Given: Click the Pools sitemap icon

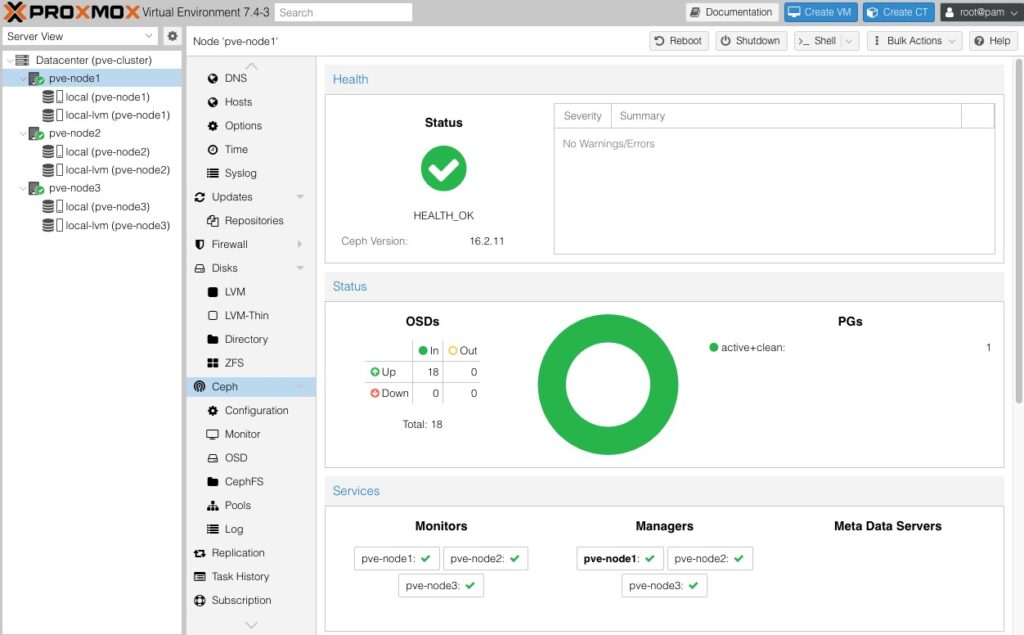Looking at the screenshot, I should tap(212, 506).
